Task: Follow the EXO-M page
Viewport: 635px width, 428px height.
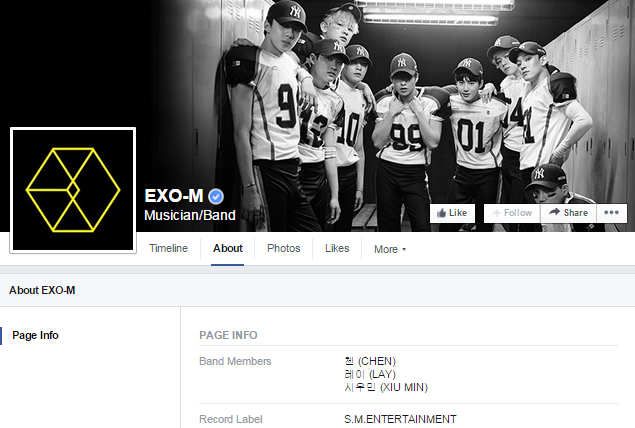Action: [x=512, y=213]
